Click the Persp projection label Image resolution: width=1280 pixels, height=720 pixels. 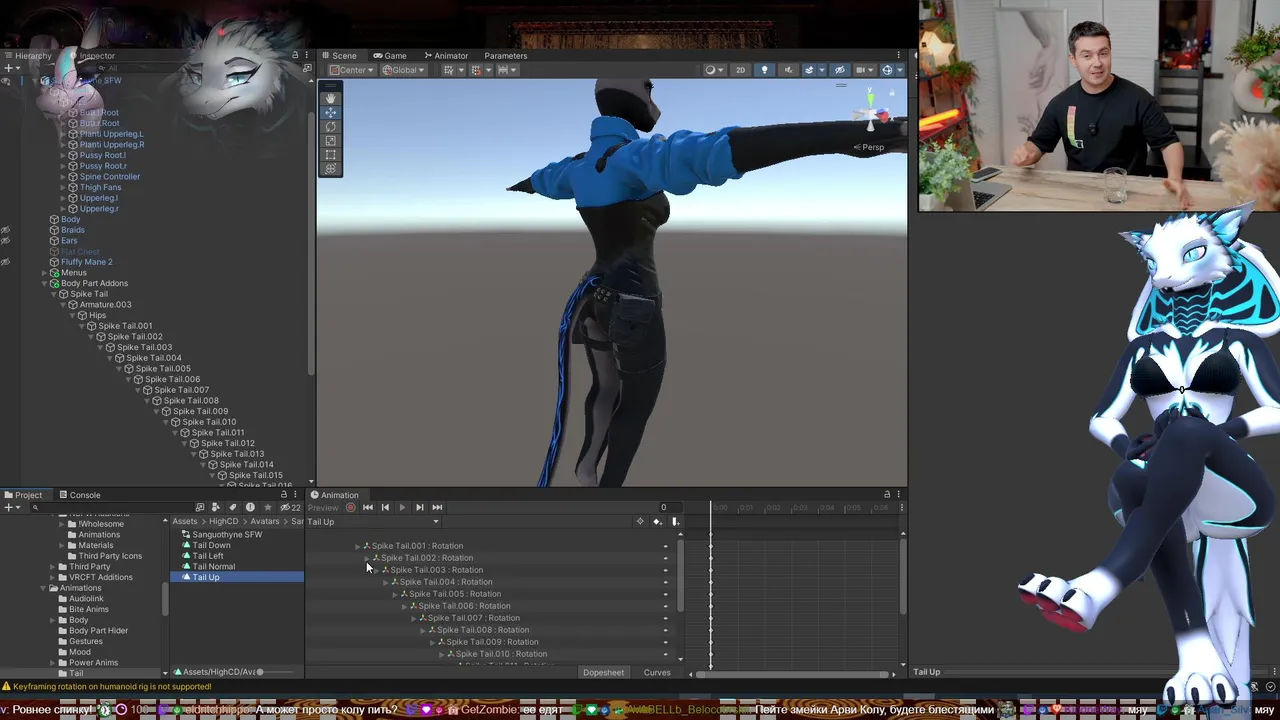coord(870,147)
